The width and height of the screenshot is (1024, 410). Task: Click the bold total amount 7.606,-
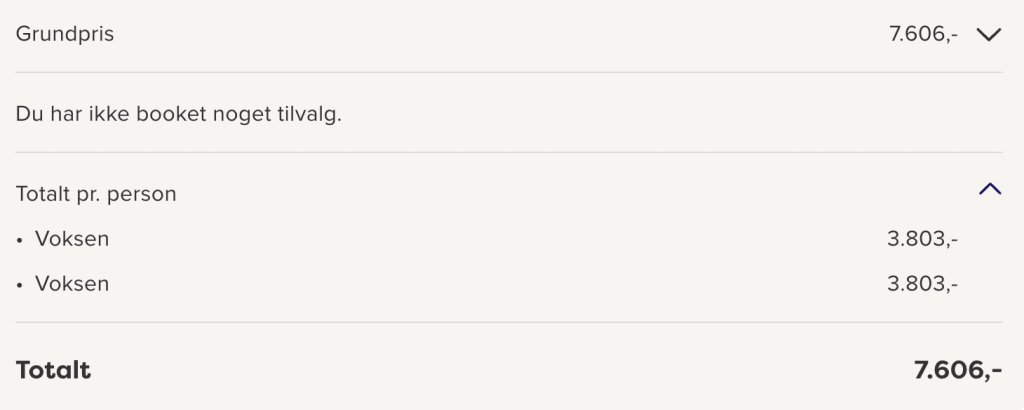(x=957, y=370)
